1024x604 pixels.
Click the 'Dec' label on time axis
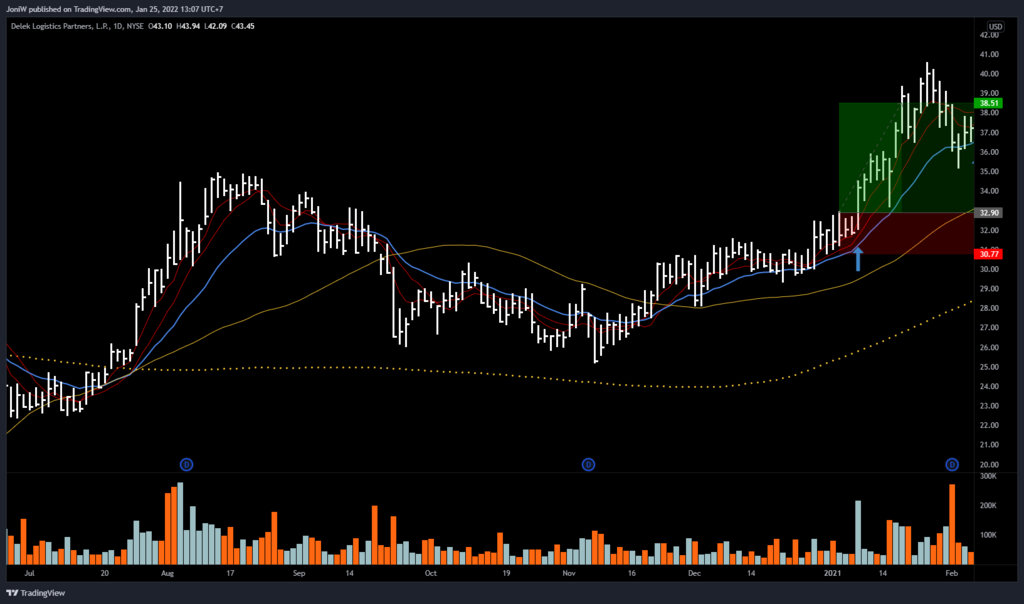[x=694, y=575]
